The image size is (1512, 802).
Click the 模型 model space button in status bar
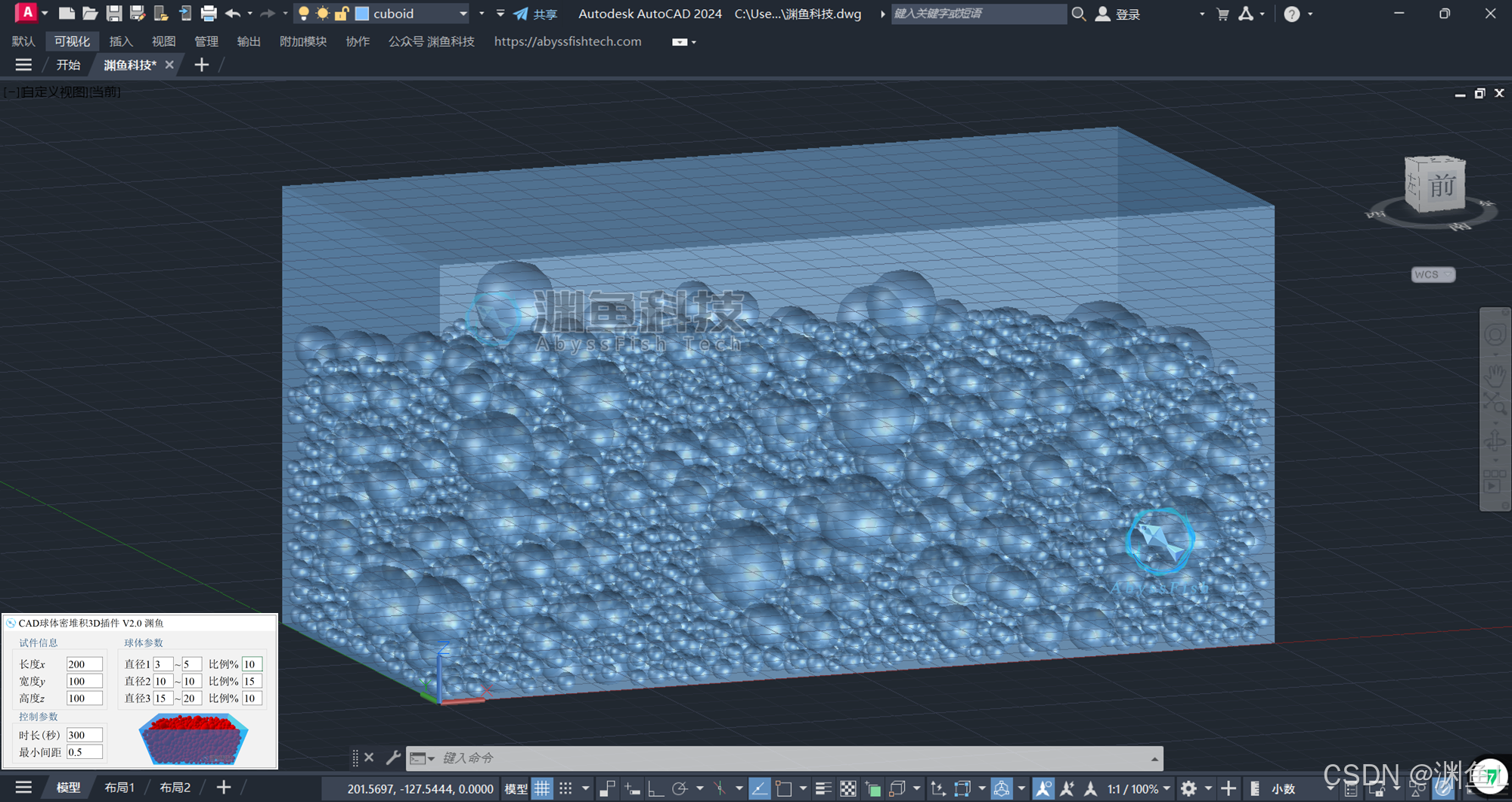coord(516,788)
